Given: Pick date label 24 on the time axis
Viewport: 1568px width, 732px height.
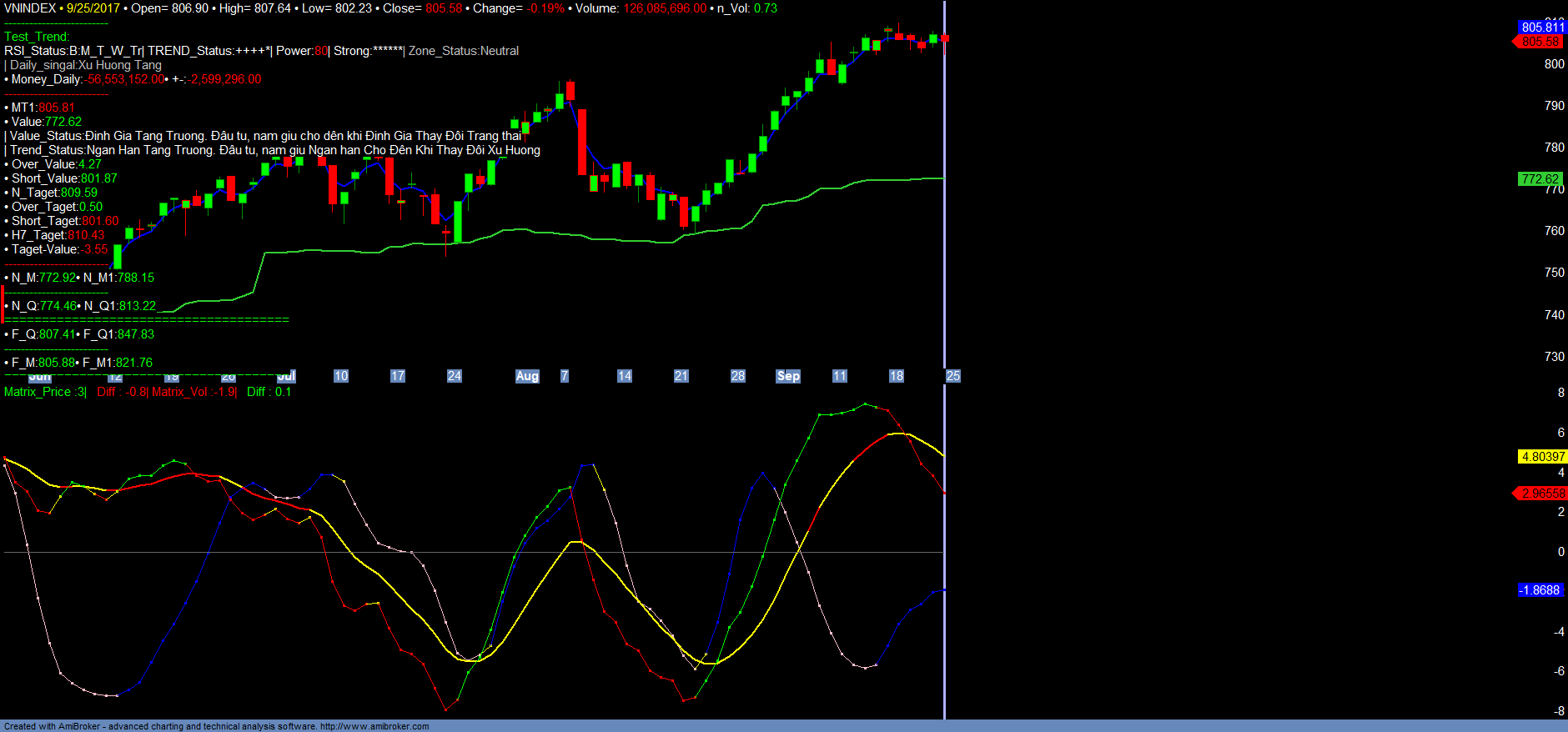Looking at the screenshot, I should [455, 376].
